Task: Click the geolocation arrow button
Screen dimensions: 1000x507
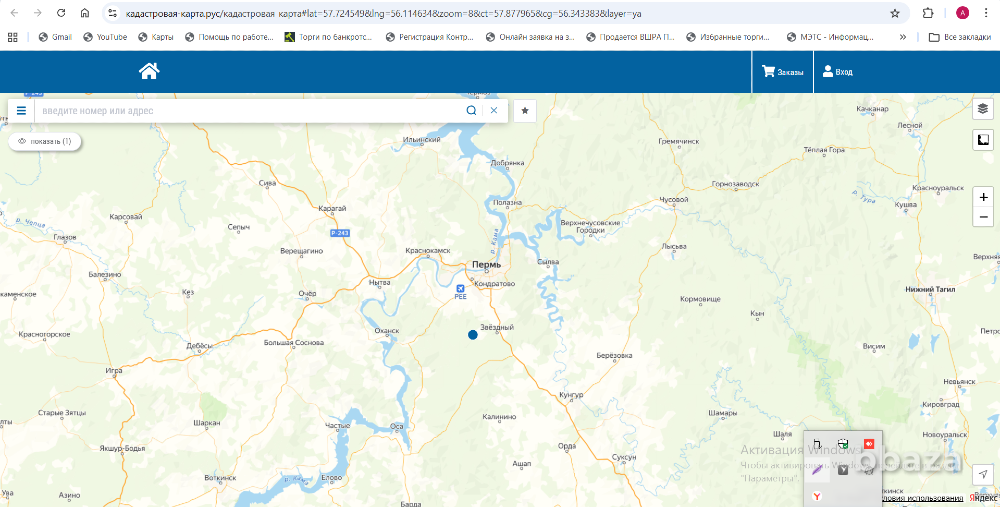Action: [x=983, y=473]
